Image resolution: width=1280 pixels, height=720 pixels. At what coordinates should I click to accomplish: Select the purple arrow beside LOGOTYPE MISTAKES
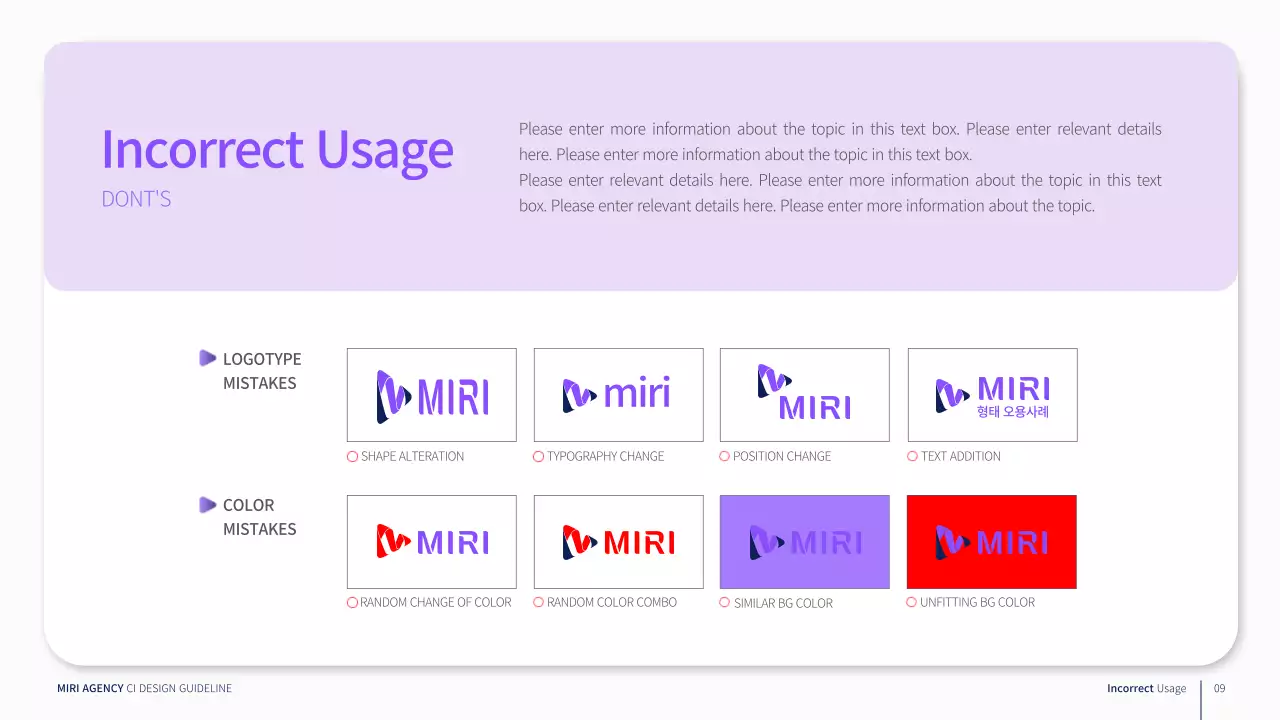(208, 358)
